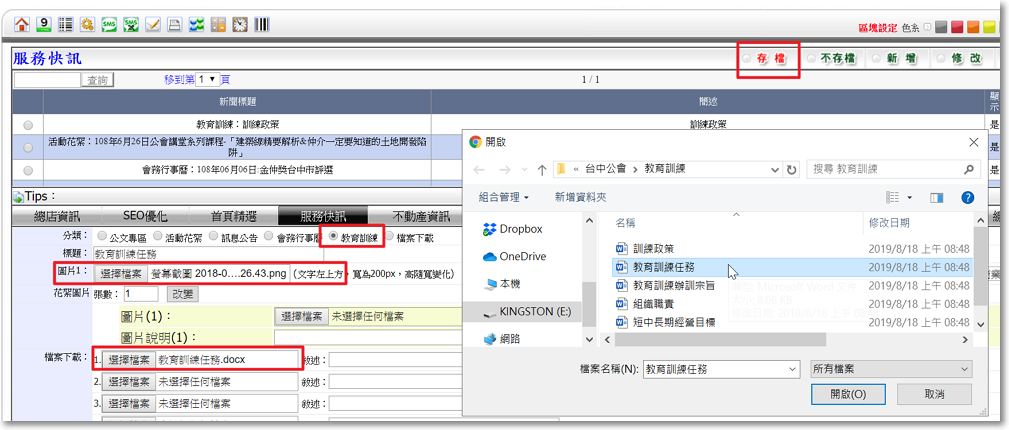
Task: Click the blue help icon in file dialog
Action: [x=967, y=198]
